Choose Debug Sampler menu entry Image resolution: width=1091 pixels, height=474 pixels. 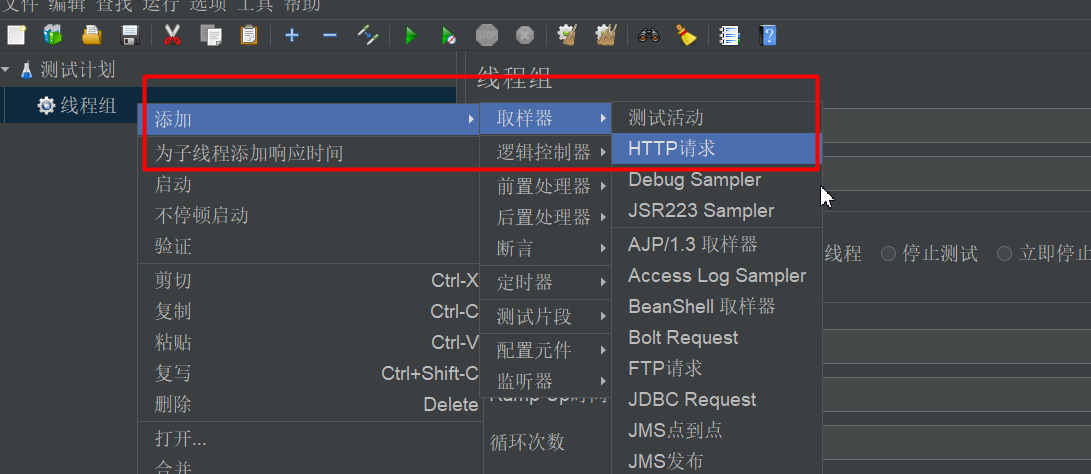pyautogui.click(x=694, y=180)
